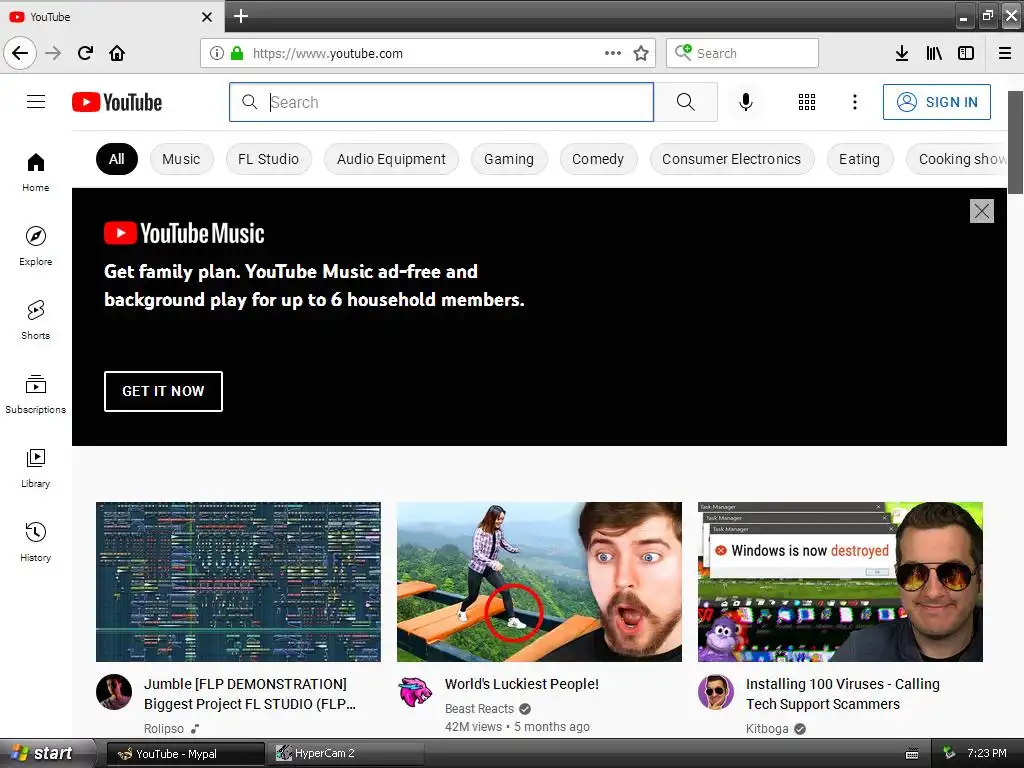This screenshot has height=768, width=1024.
Task: Select the Audio Equipment filter chip
Action: point(391,159)
